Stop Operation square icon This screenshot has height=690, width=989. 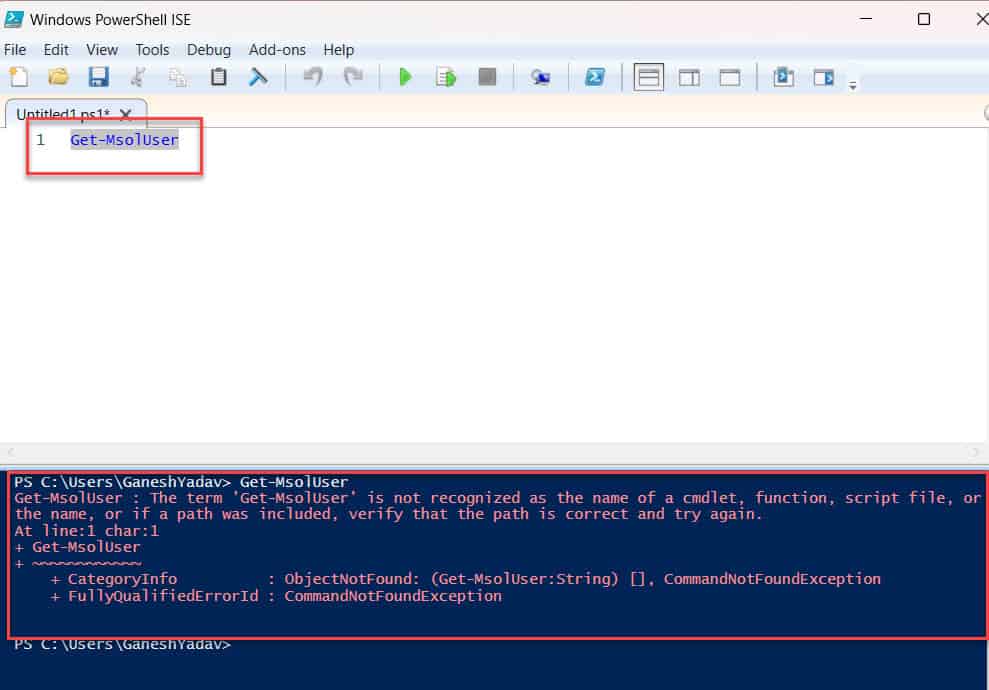(x=487, y=77)
